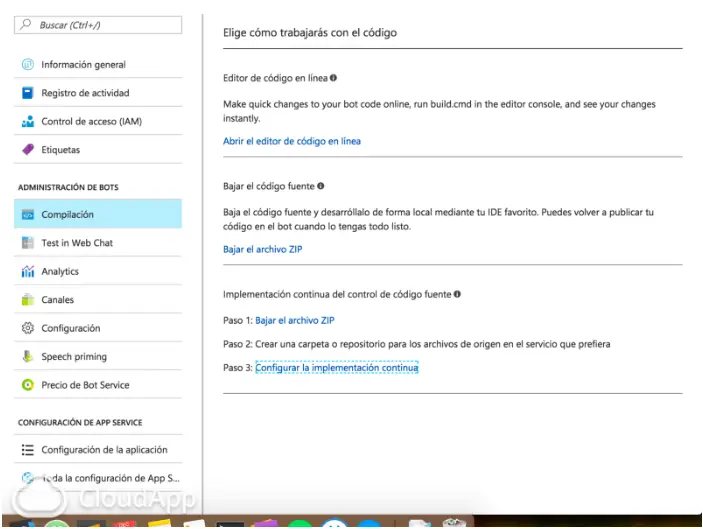The width and height of the screenshot is (703, 529).
Task: Click the Información general globe icon
Action: point(28,65)
